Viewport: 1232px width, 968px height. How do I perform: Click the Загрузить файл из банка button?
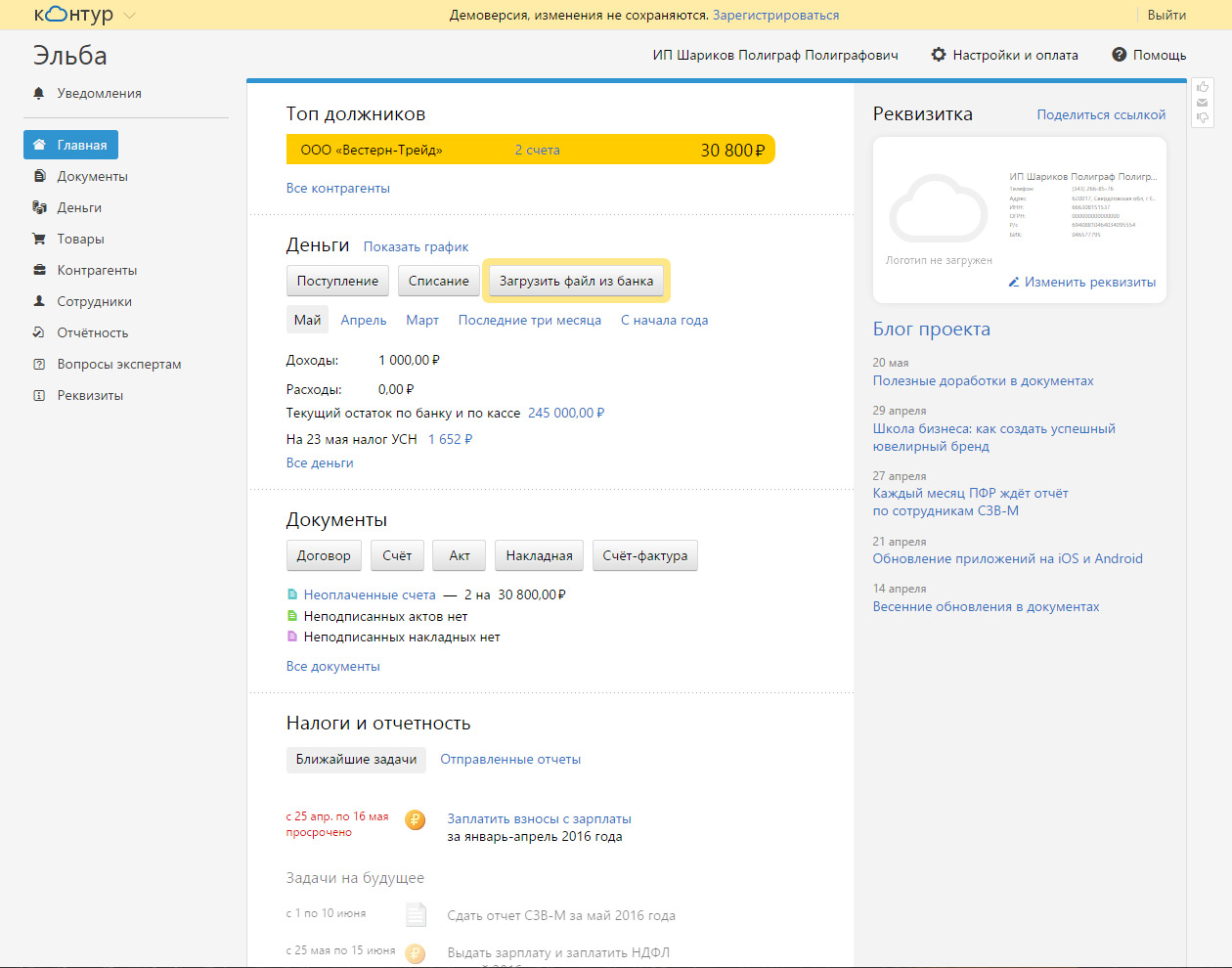576,281
